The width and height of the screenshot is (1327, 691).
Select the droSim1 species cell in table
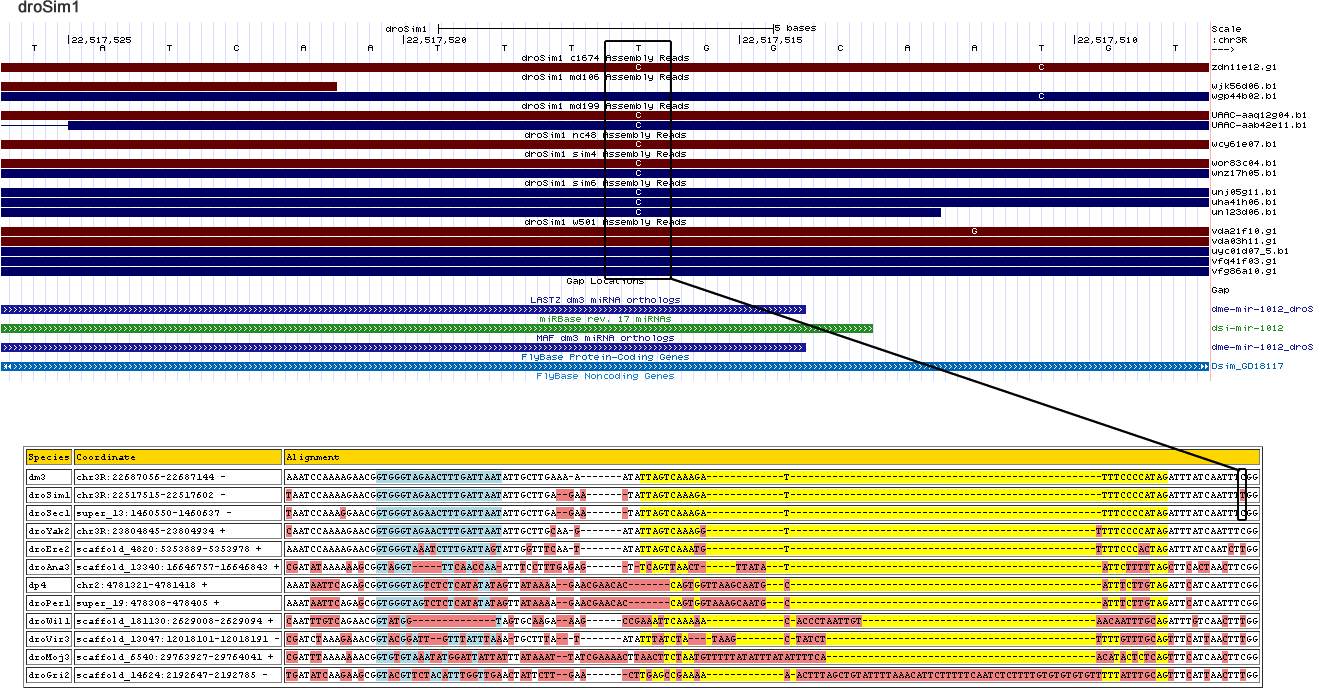(x=48, y=495)
